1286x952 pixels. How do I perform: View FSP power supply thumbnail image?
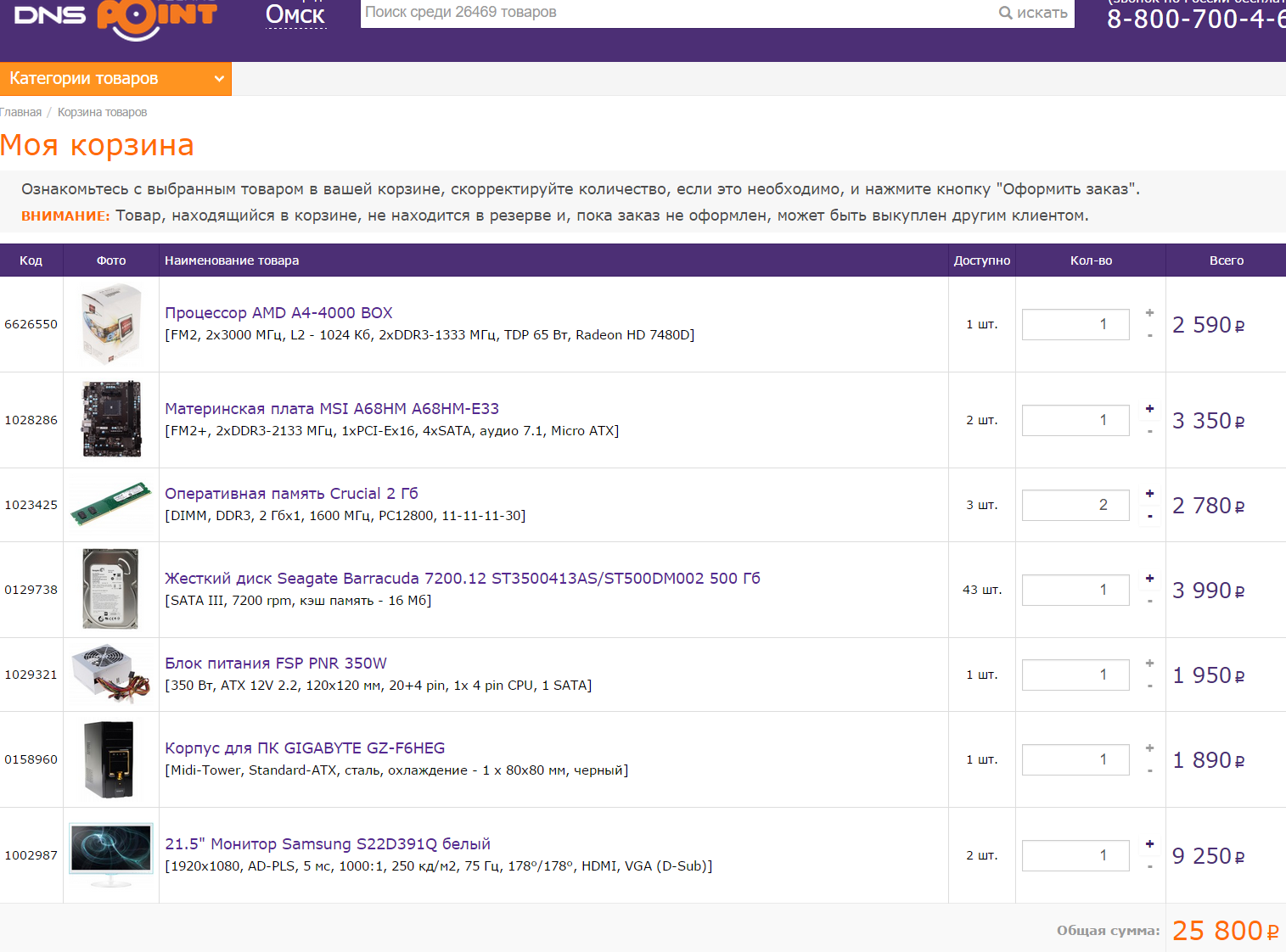coord(111,675)
